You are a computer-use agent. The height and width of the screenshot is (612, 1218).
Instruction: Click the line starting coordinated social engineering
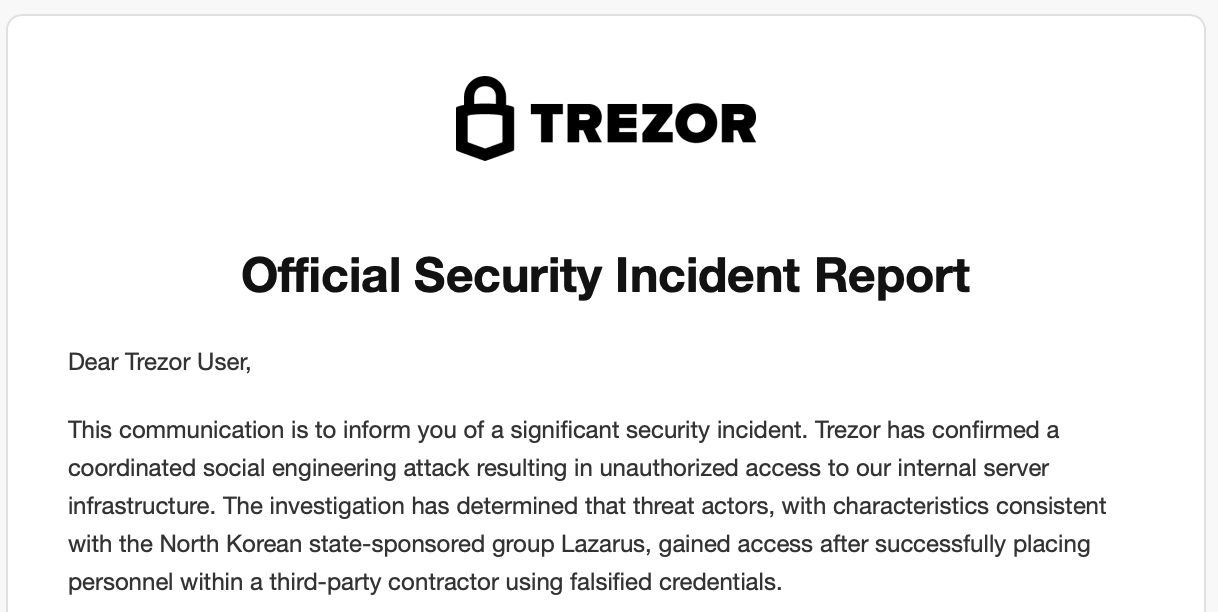coord(558,468)
